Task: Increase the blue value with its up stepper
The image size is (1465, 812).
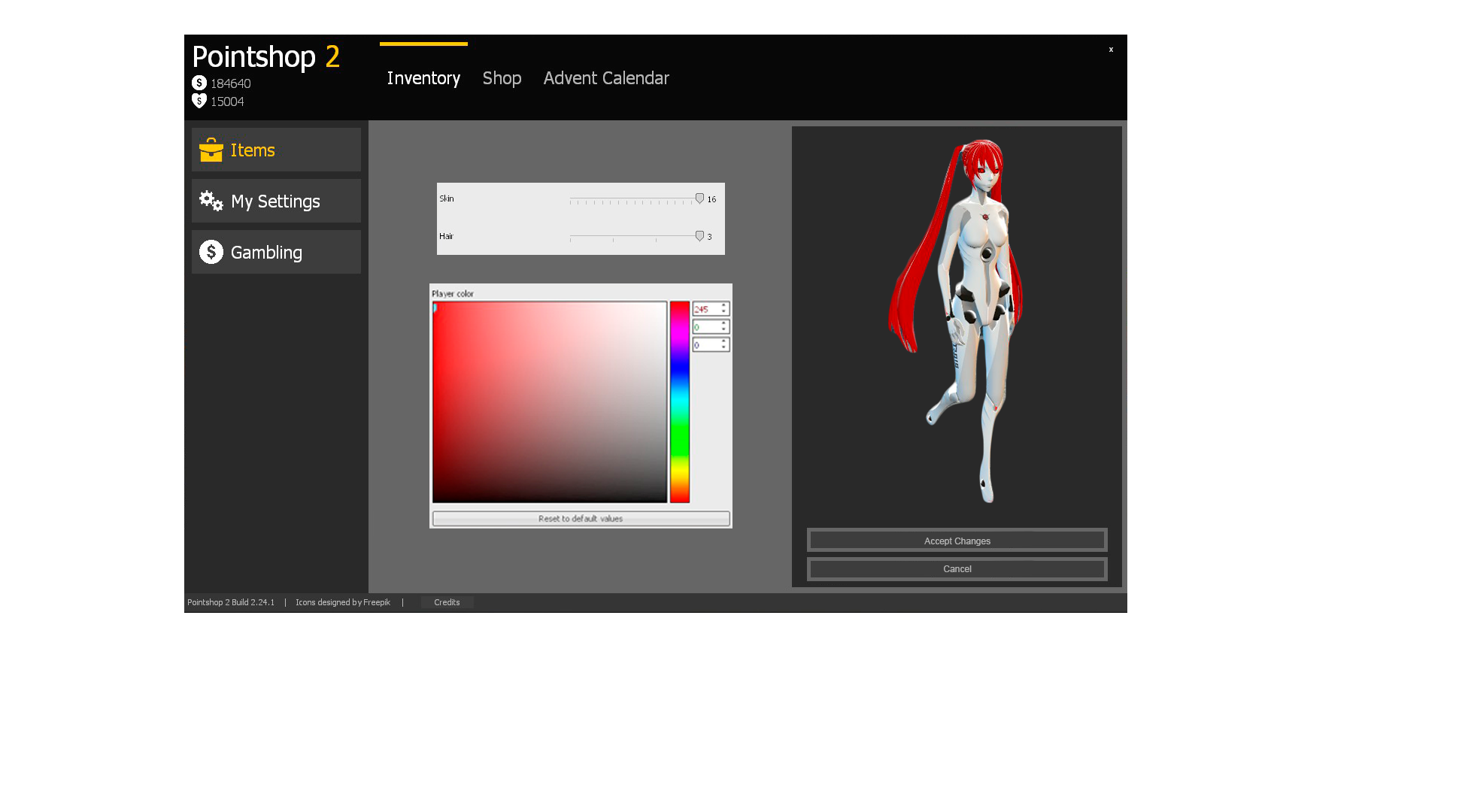Action: [722, 341]
